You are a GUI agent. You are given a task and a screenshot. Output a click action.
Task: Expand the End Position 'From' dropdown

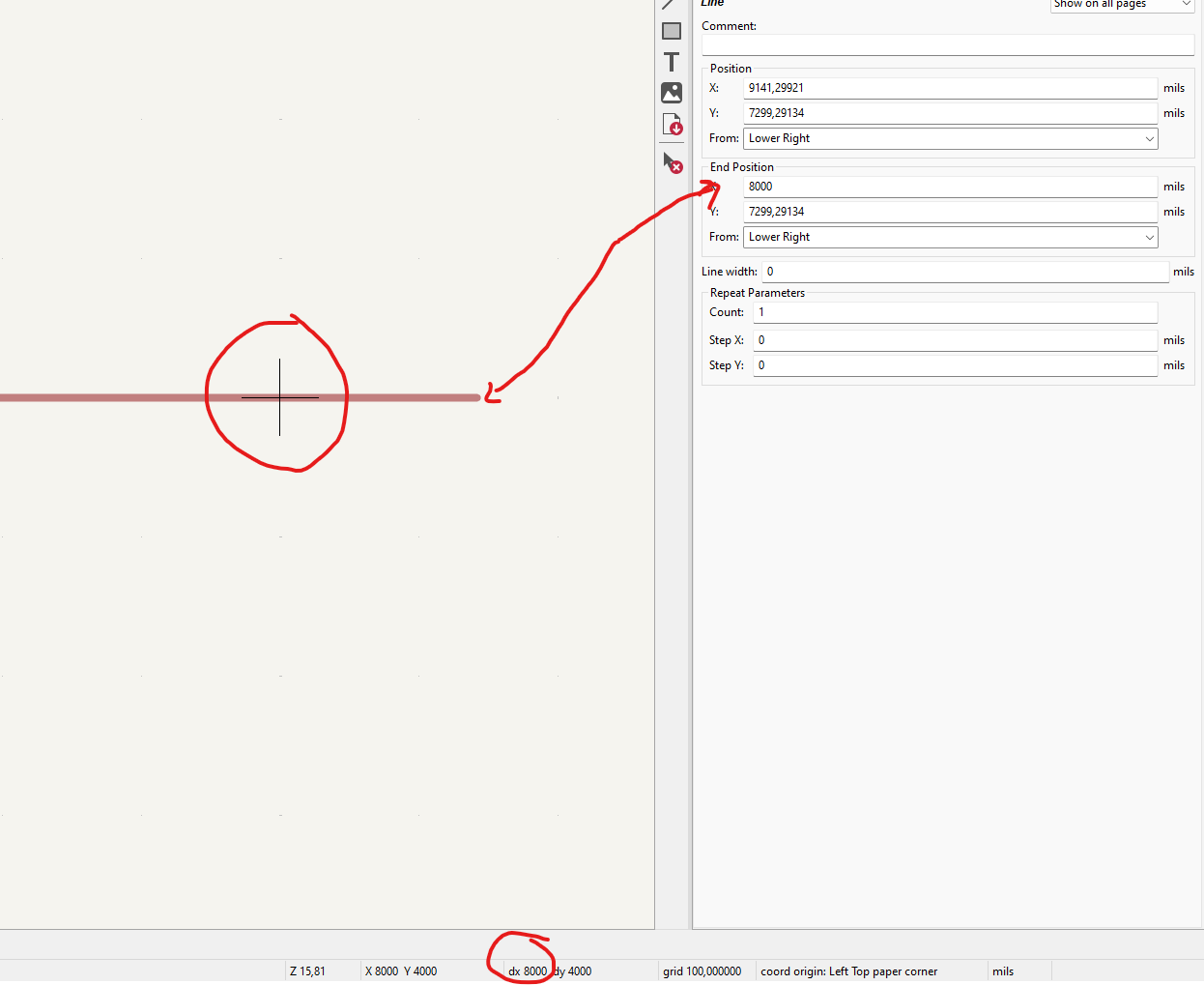pos(950,237)
